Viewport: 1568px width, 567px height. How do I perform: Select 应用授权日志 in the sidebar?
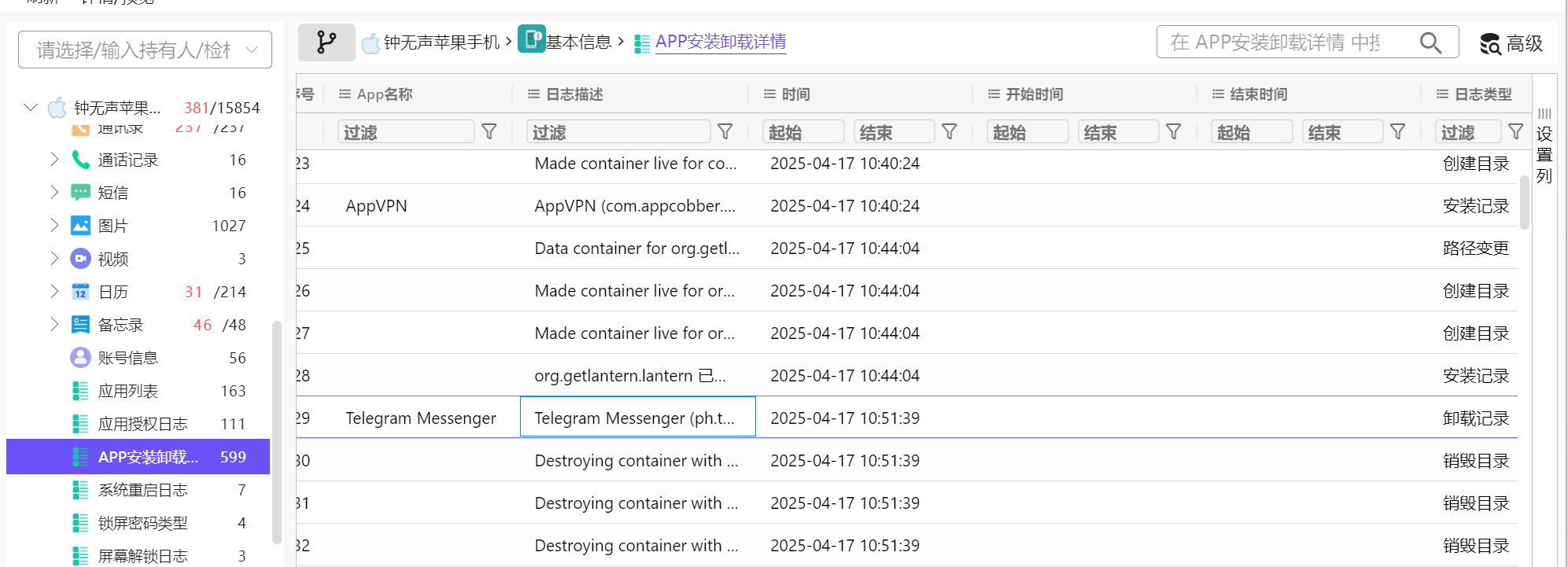142,424
